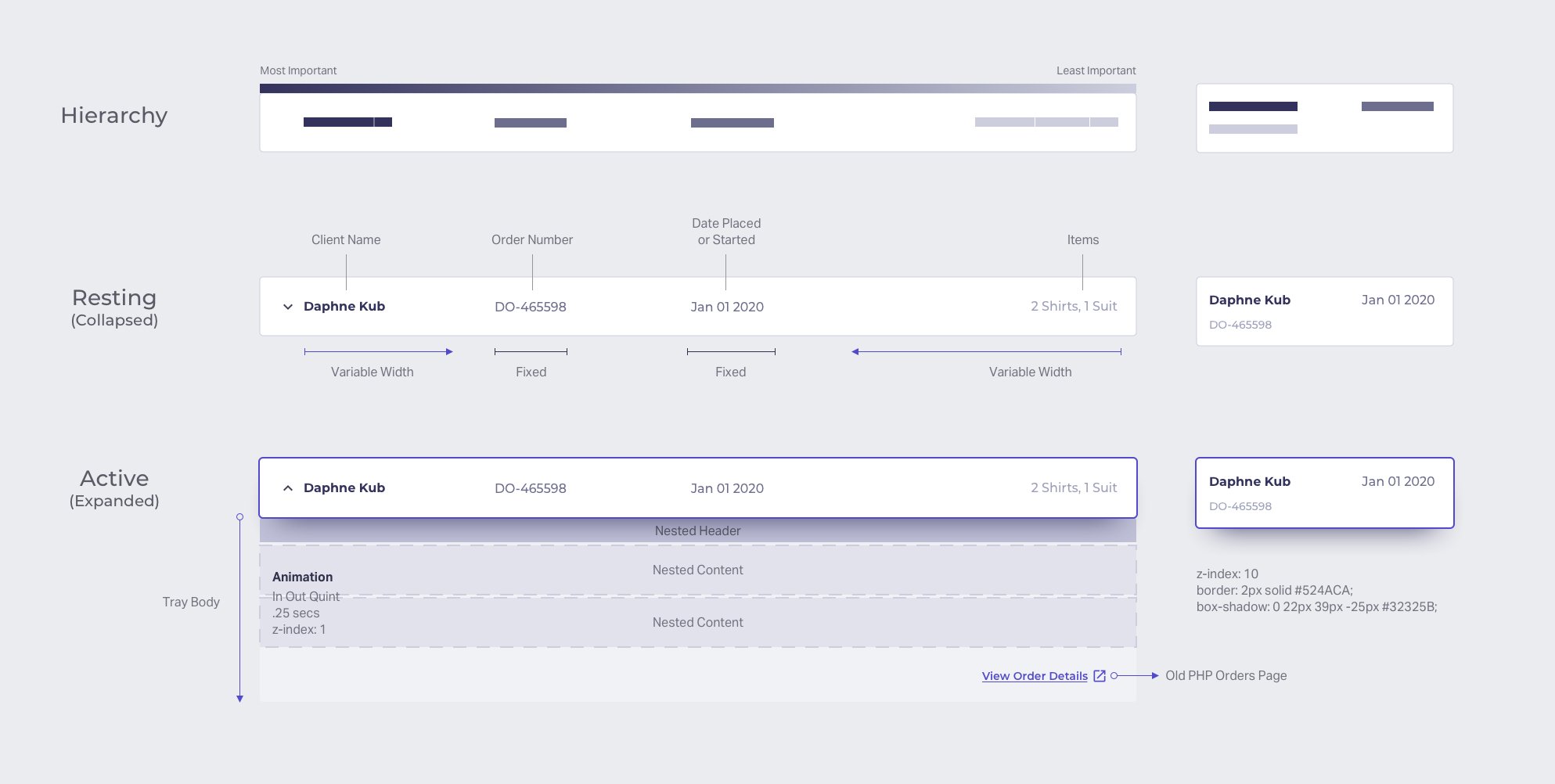Screen dimensions: 1555x784
Task: Click the darkest placeholder block in hierarchy row
Action: 347,122
